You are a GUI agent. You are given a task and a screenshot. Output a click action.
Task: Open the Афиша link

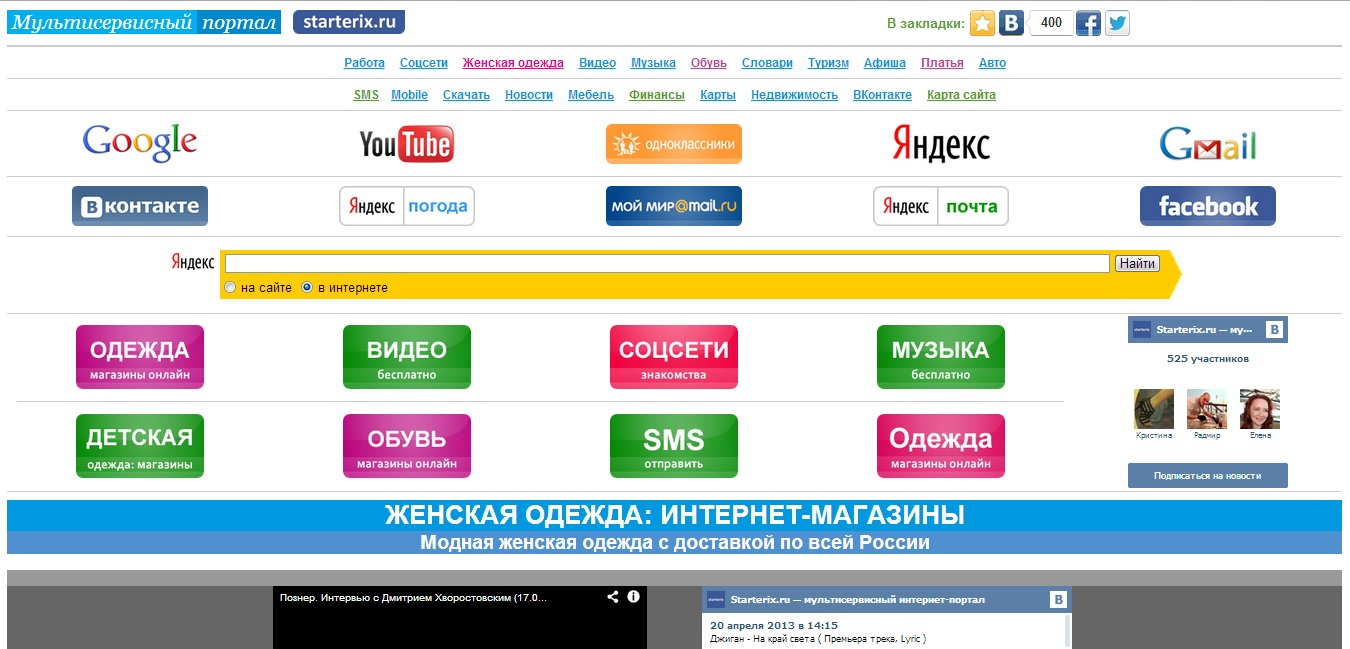click(x=885, y=63)
